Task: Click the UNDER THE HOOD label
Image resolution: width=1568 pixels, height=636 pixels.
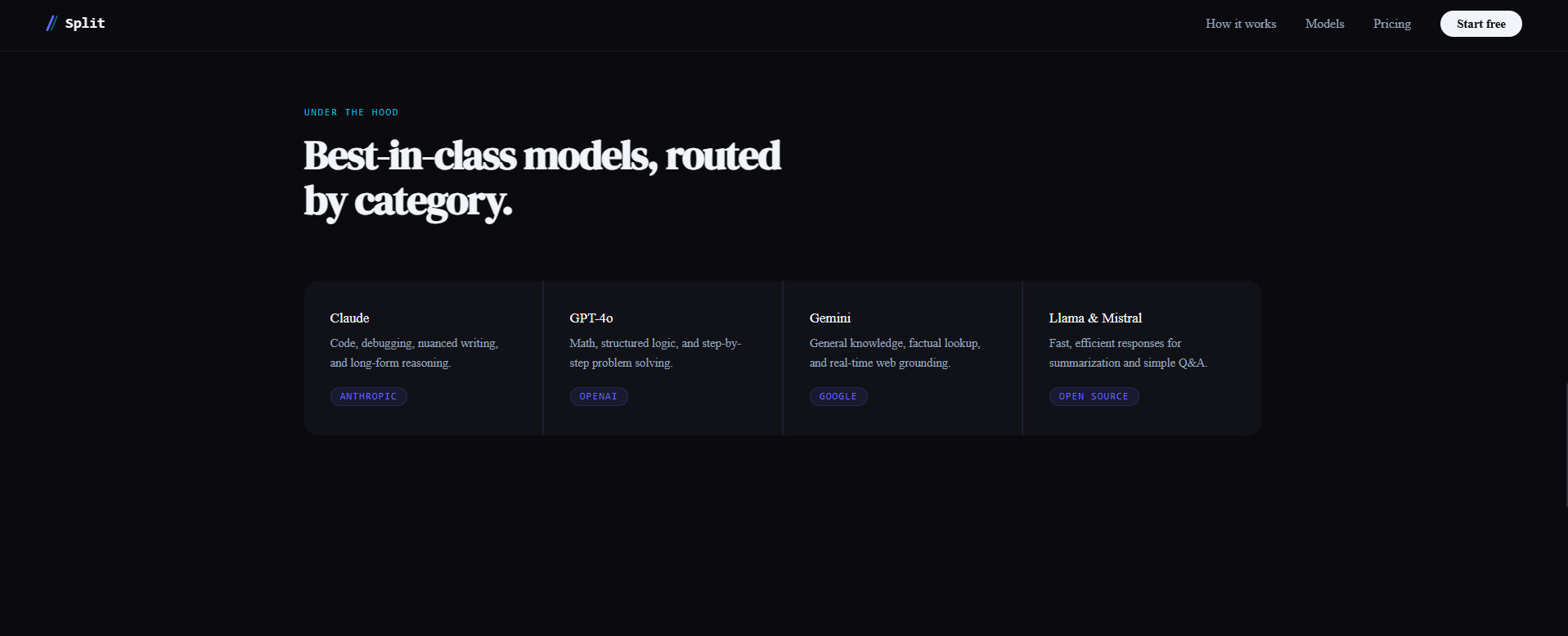Action: pyautogui.click(x=351, y=112)
